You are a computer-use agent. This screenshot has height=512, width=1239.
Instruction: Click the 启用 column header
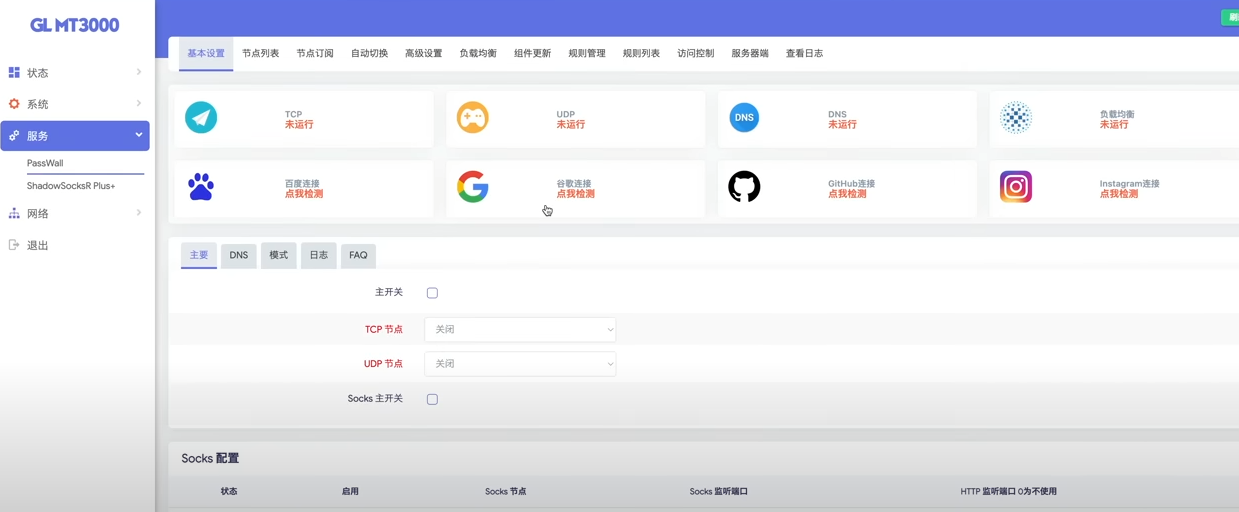point(350,491)
